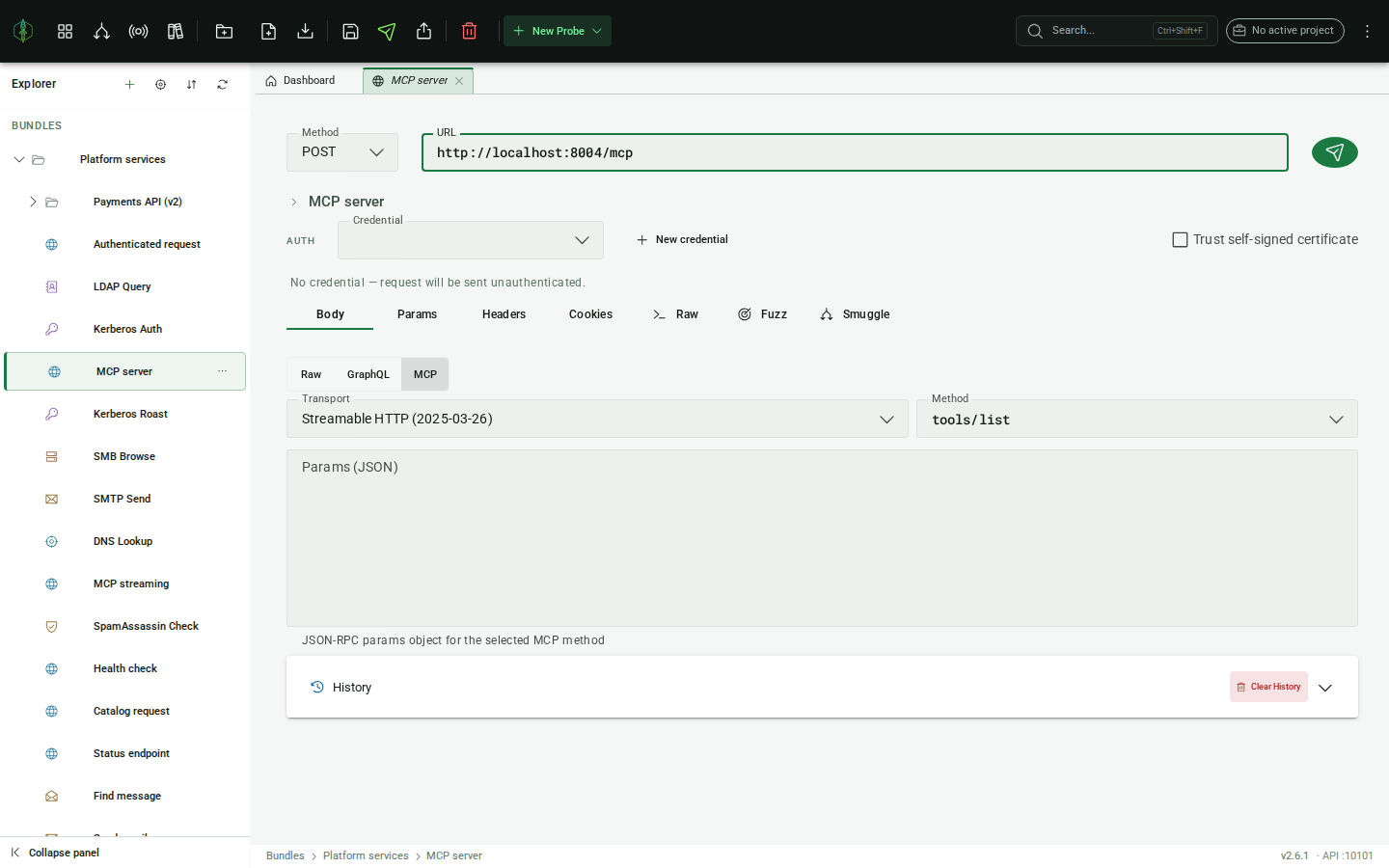Select the Params tab
1389x868 pixels.
[x=417, y=314]
